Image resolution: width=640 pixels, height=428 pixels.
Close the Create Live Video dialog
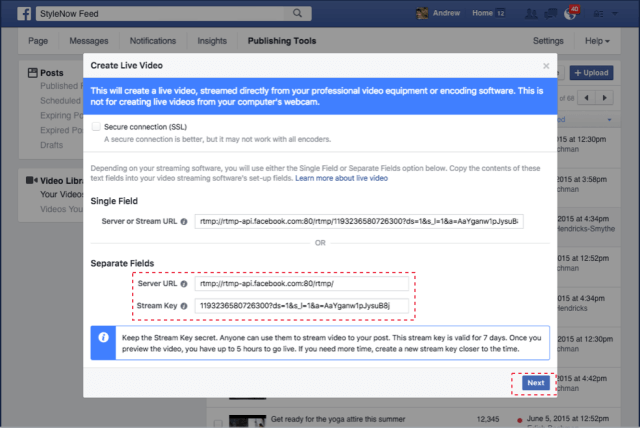[545, 66]
